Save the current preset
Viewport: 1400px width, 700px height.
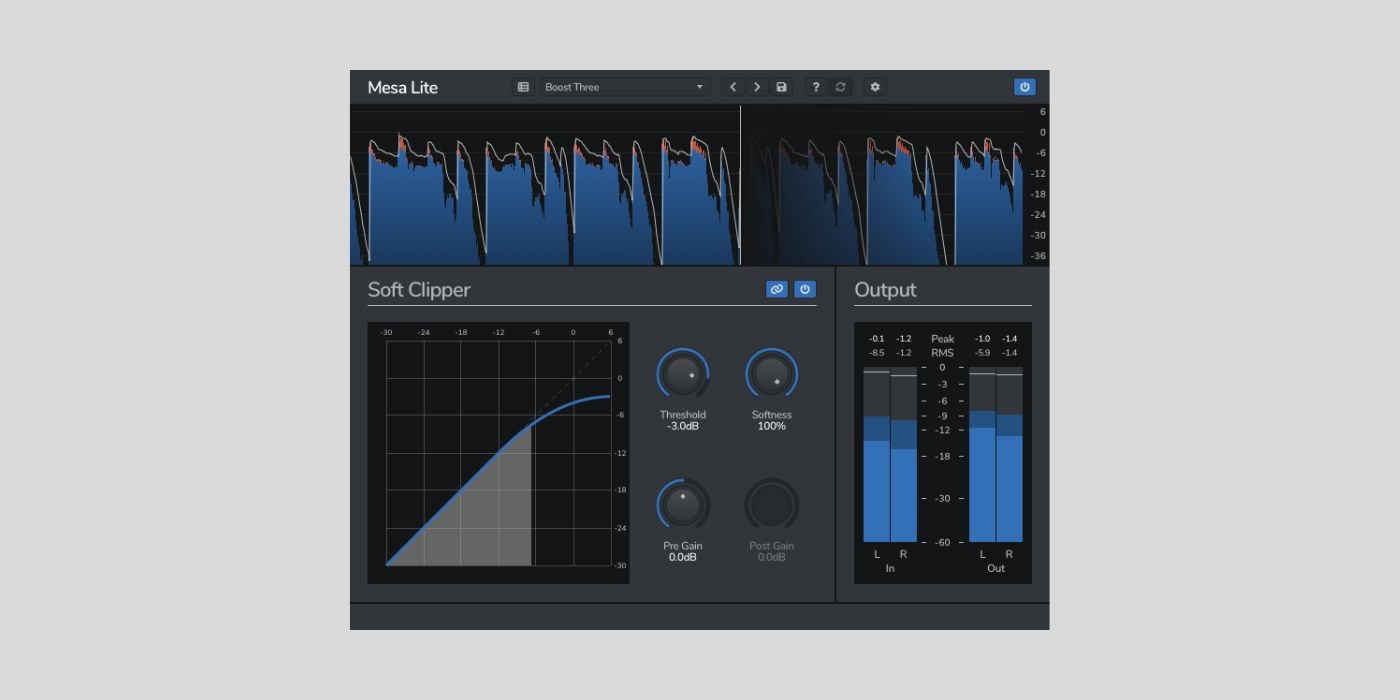click(781, 87)
